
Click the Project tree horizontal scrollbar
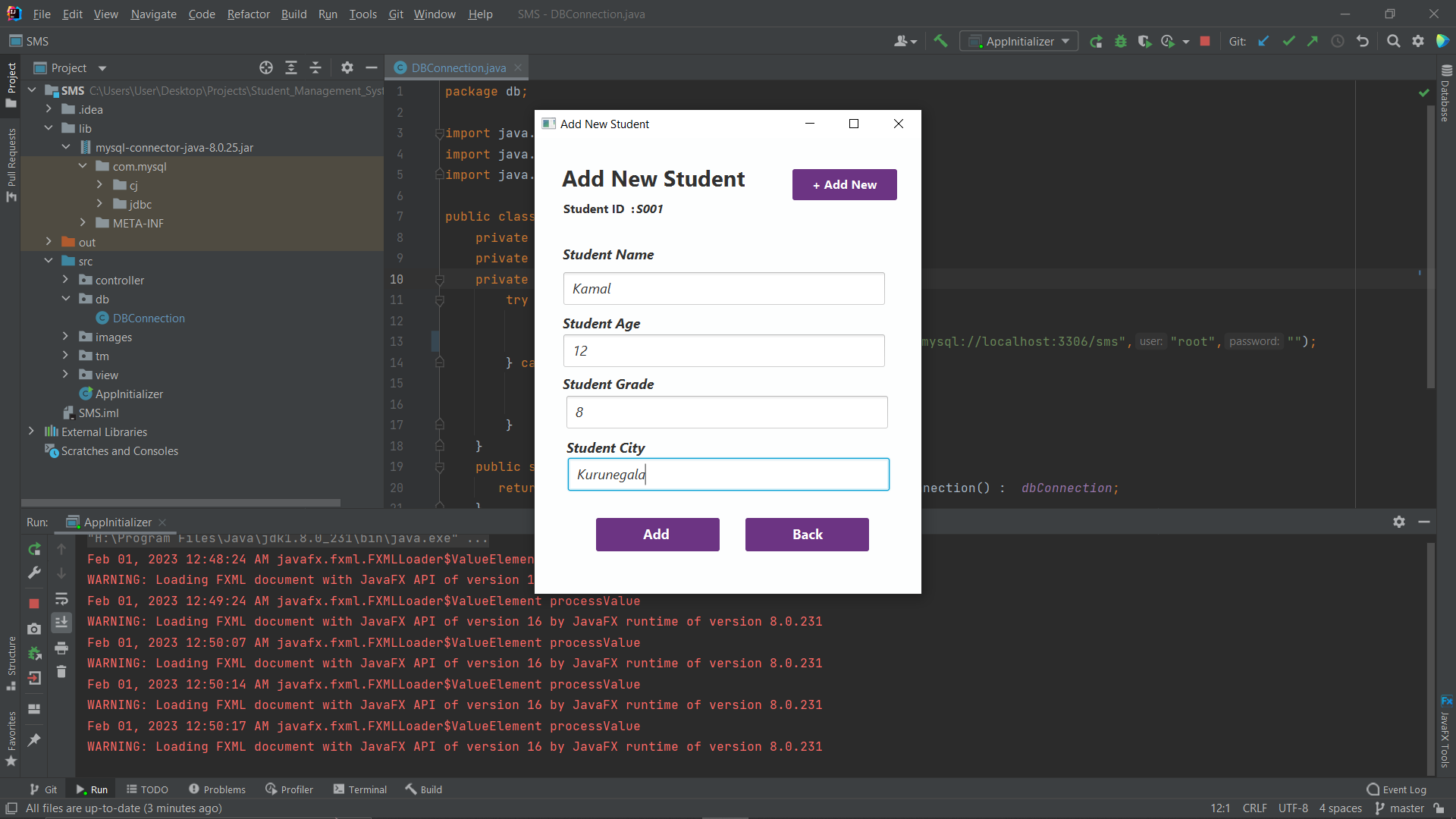point(180,502)
